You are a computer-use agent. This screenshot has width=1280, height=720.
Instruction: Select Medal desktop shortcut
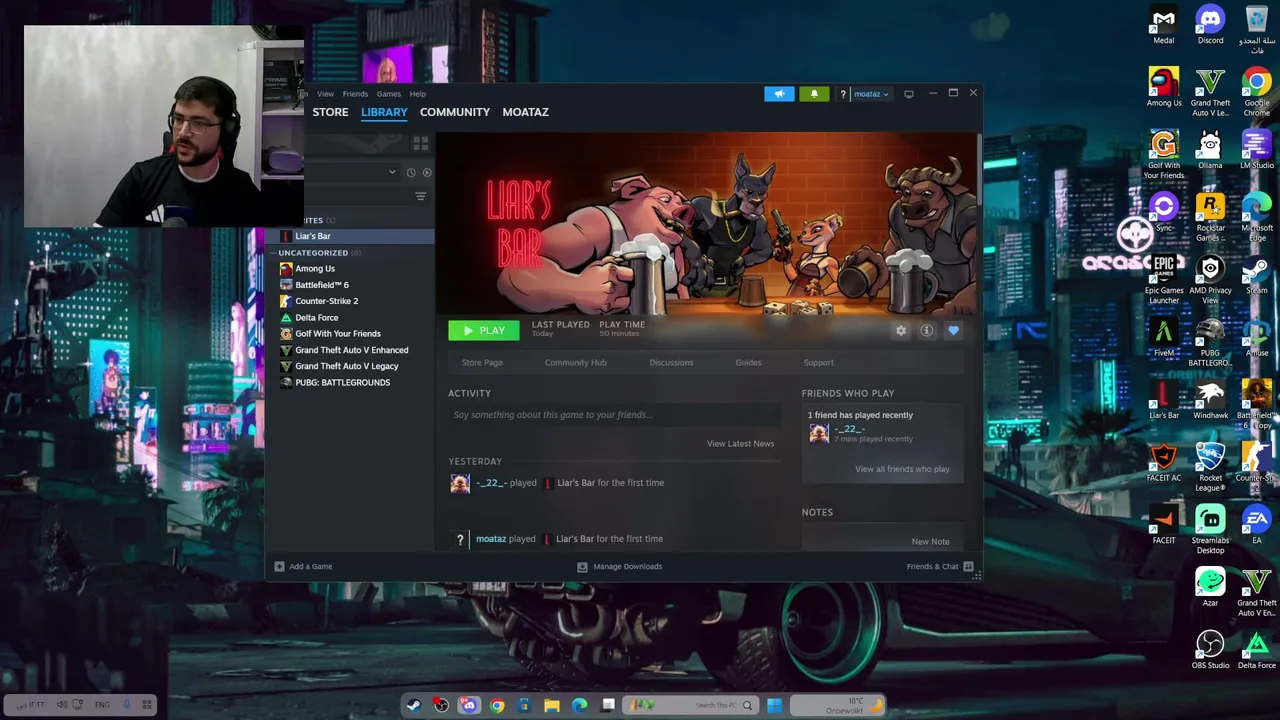1163,25
